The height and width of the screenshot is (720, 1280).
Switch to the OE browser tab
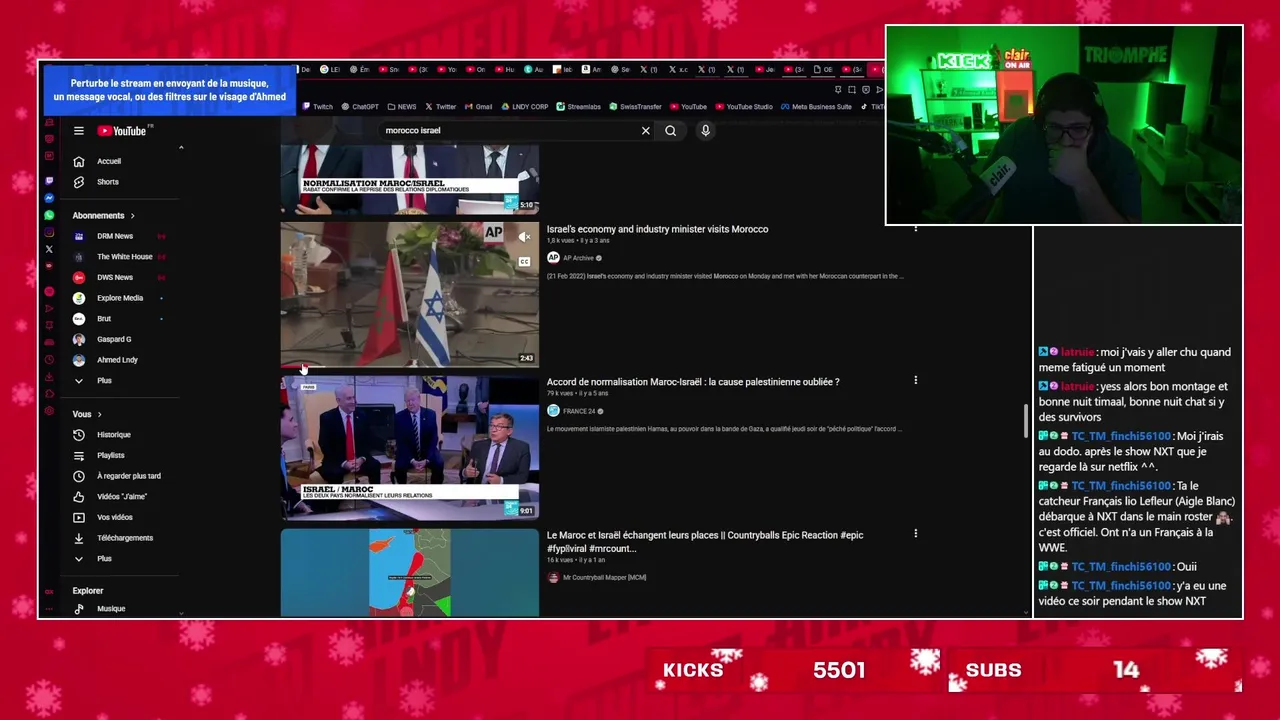(x=825, y=70)
